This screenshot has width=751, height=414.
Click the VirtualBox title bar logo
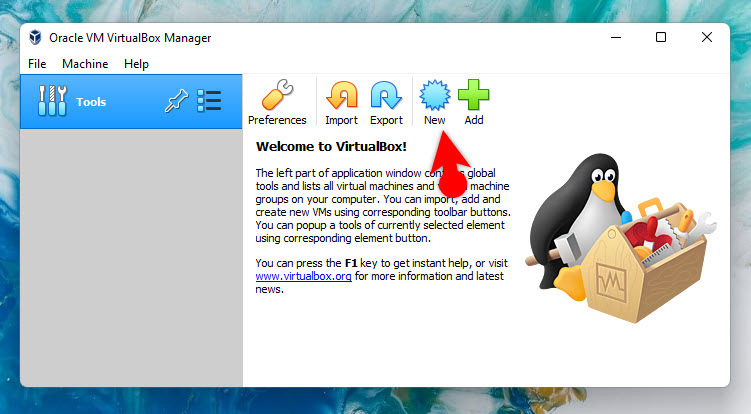35,37
